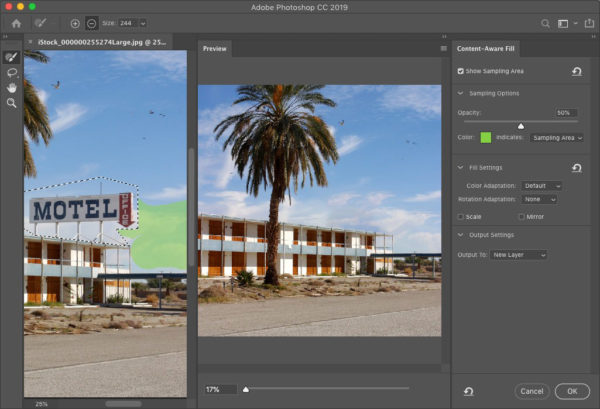The image size is (600, 409).
Task: Collapse the Sampling Options section
Action: (460, 93)
